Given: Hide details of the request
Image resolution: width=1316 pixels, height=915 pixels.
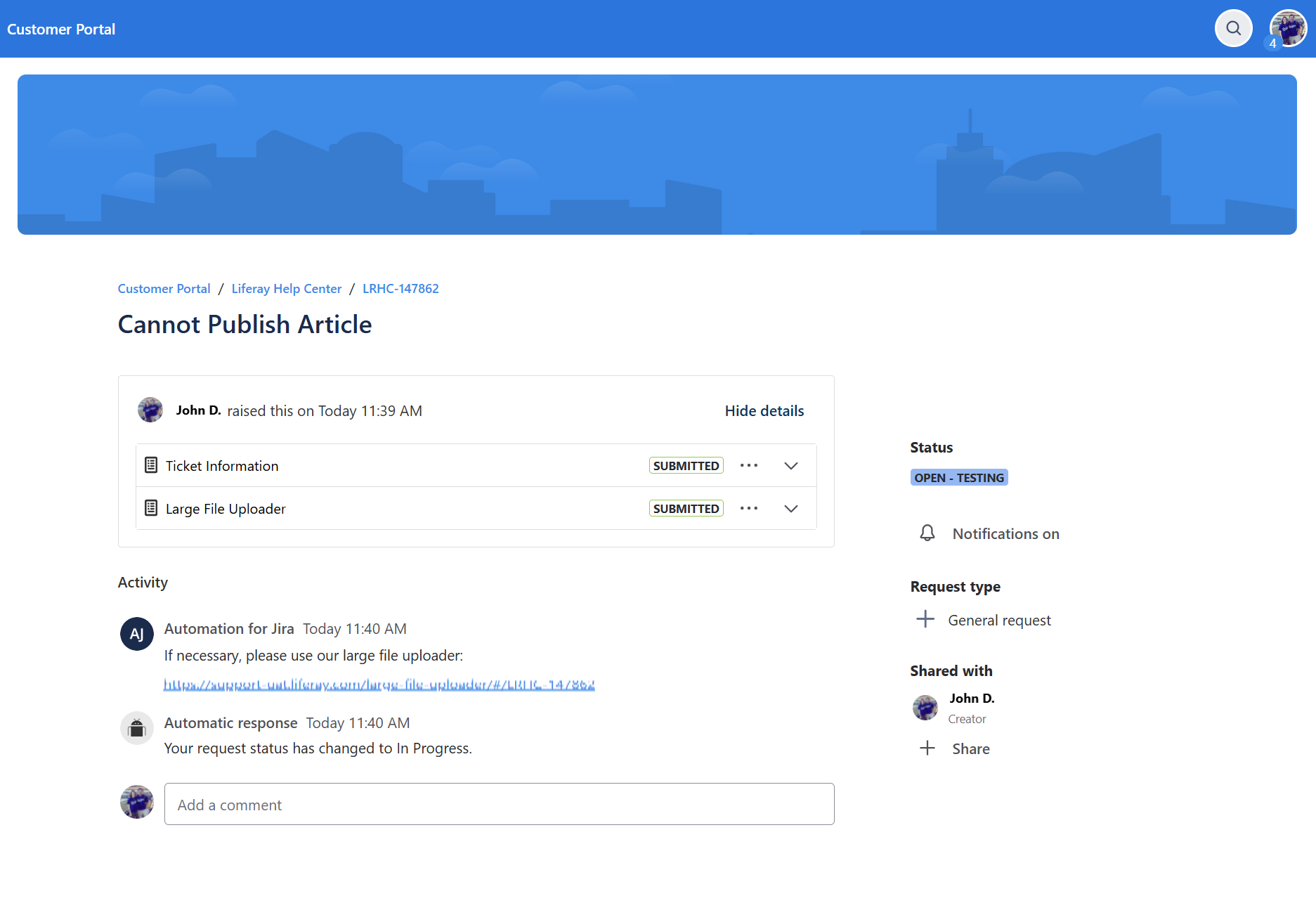Looking at the screenshot, I should click(764, 410).
